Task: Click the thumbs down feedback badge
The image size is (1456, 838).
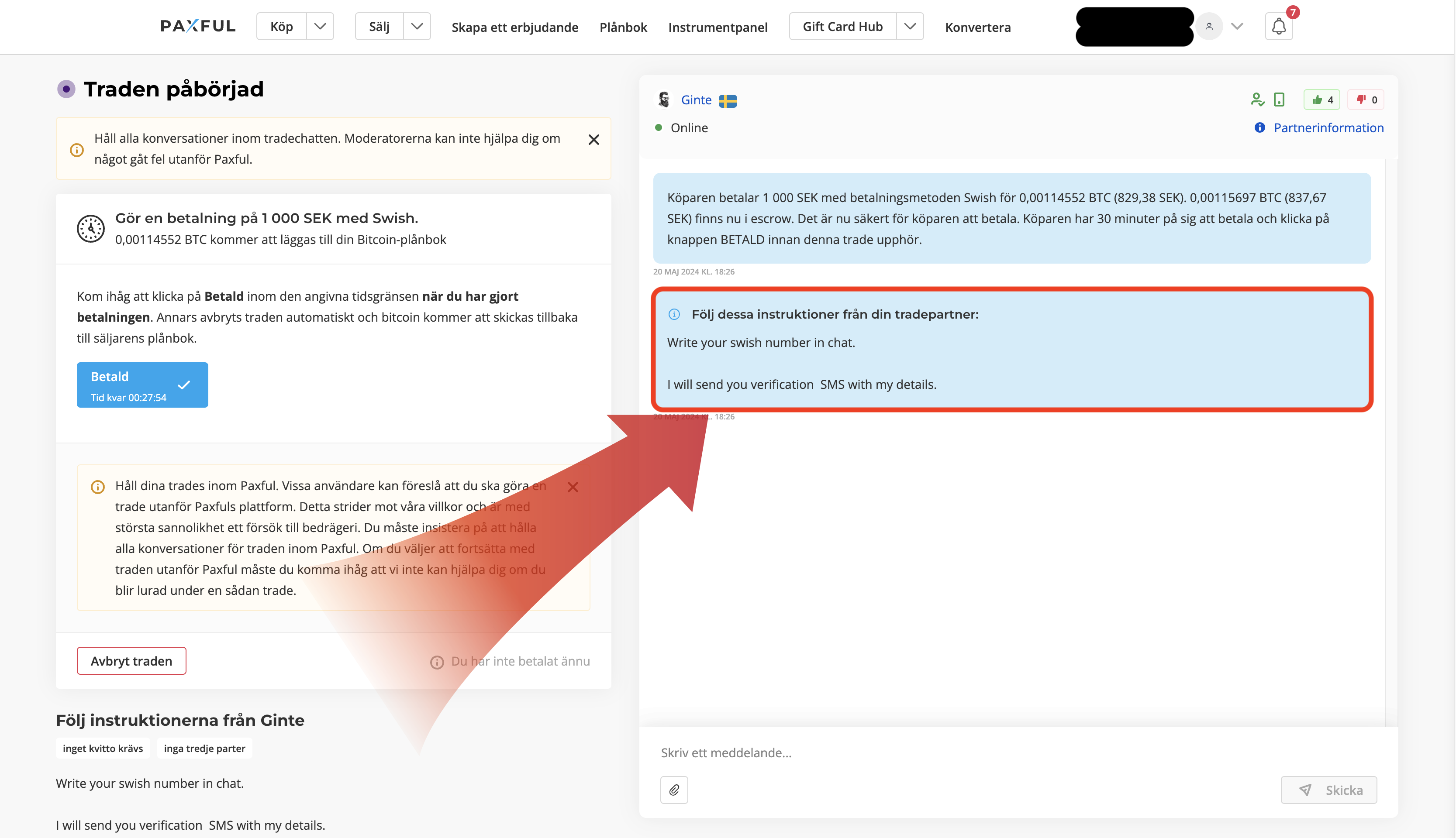Action: pos(1366,100)
